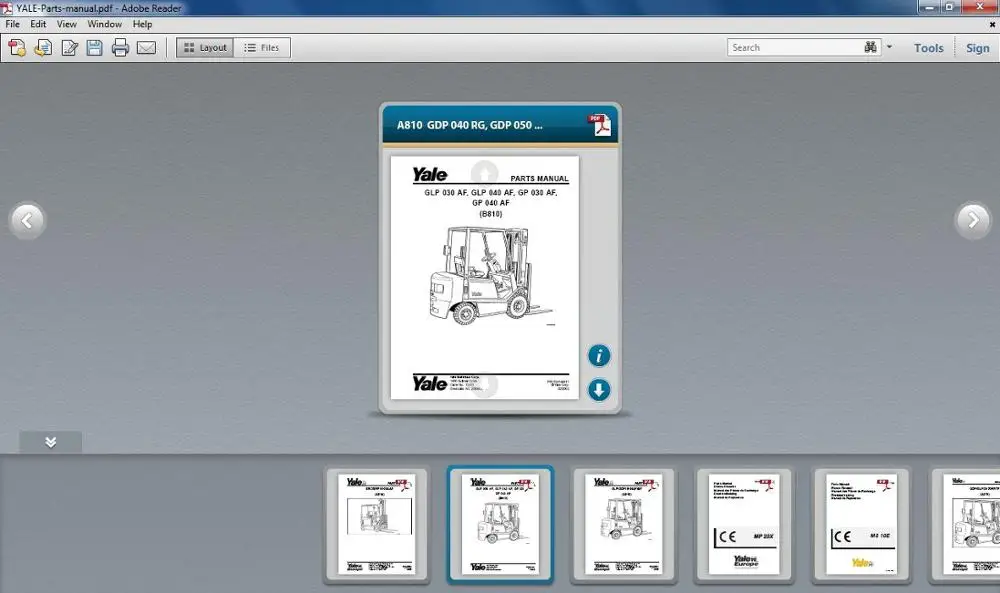Switch to Layout view
Image resolution: width=1000 pixels, height=593 pixels.
tap(205, 48)
